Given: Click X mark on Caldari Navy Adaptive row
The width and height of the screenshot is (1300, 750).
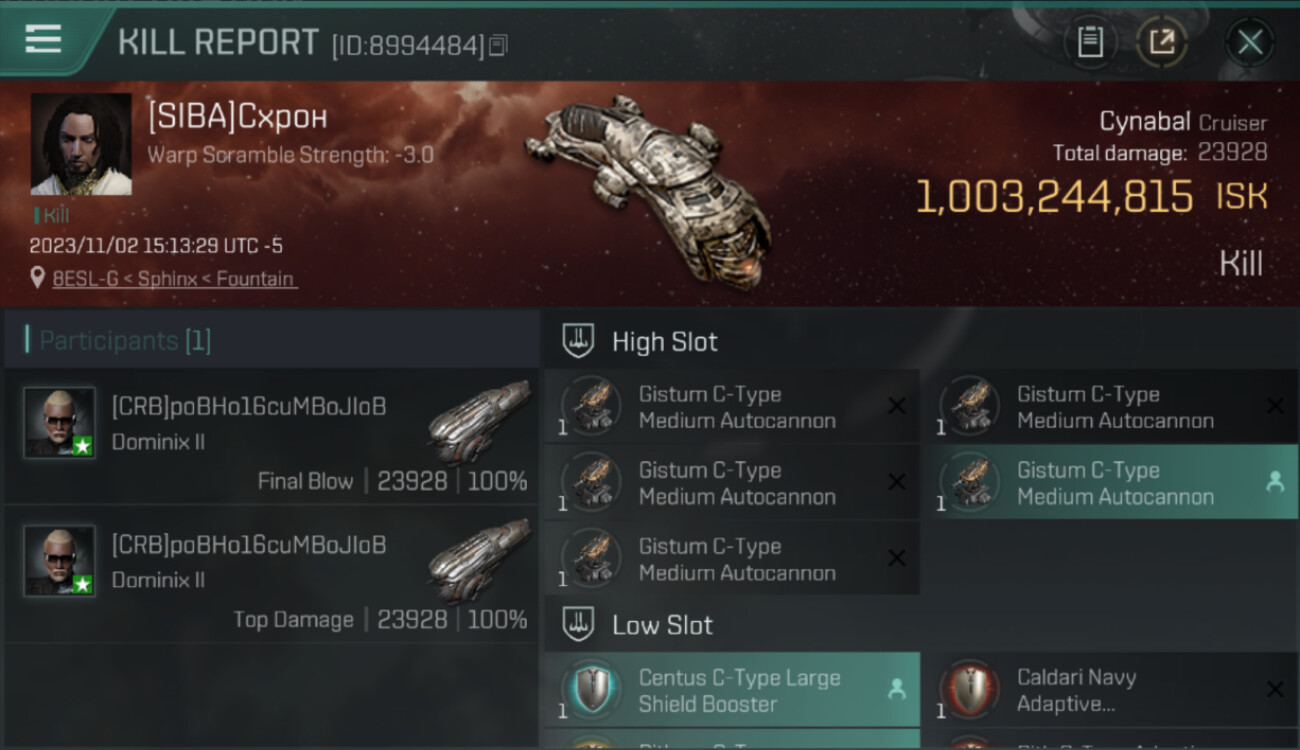Looking at the screenshot, I should click(x=1275, y=689).
